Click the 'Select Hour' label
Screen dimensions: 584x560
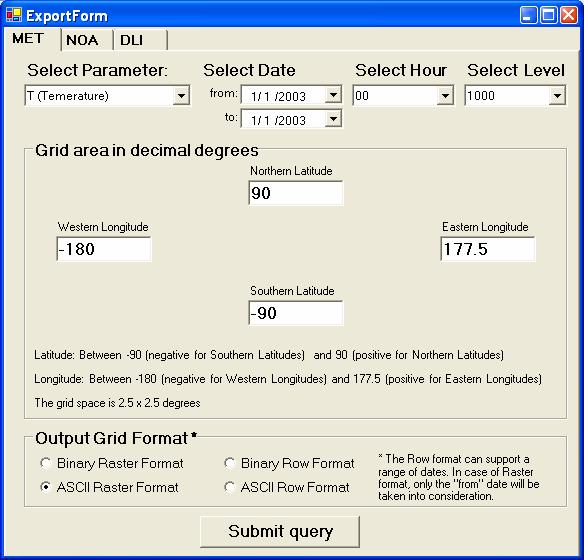click(x=401, y=70)
